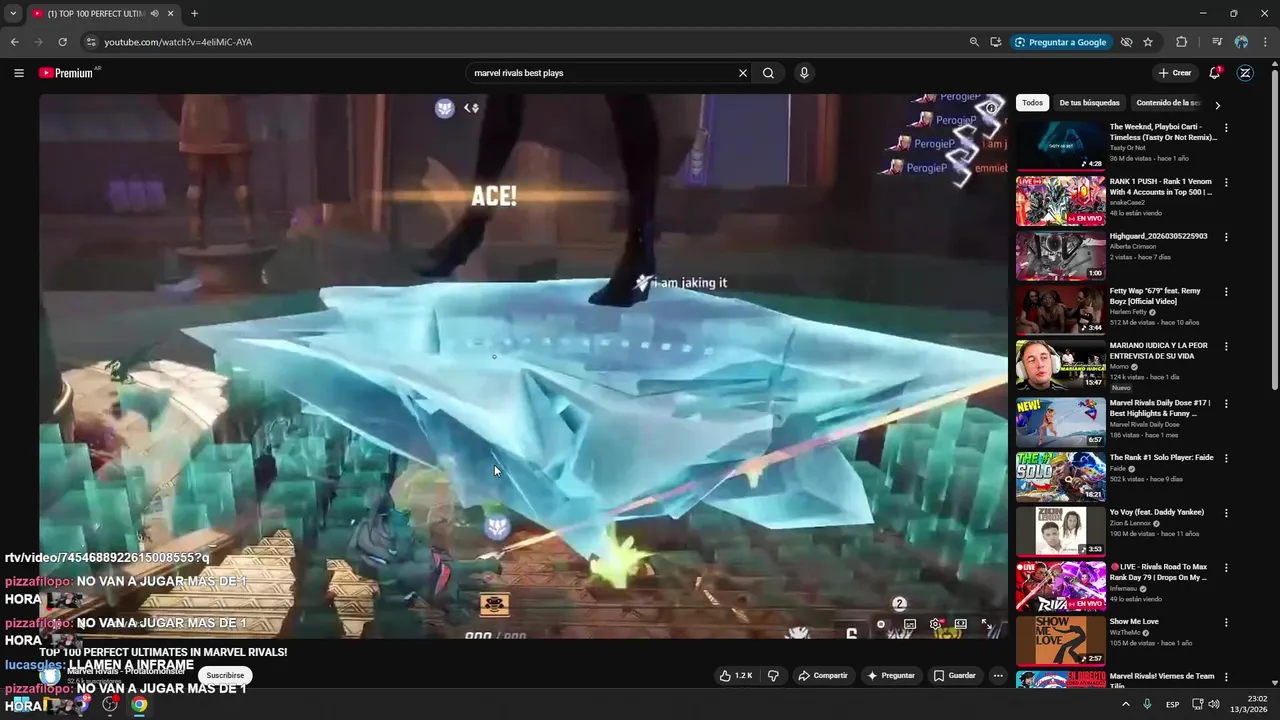Switch the player to theater mode
The height and width of the screenshot is (720, 1280).
coord(960,624)
